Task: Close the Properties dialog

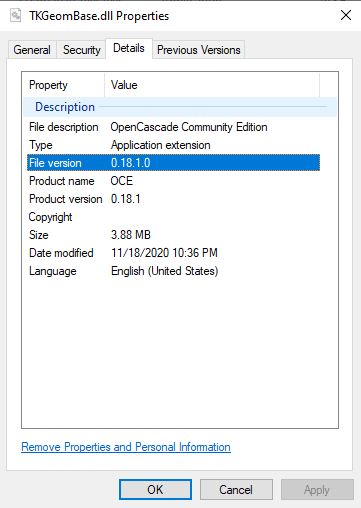Action: (x=346, y=15)
